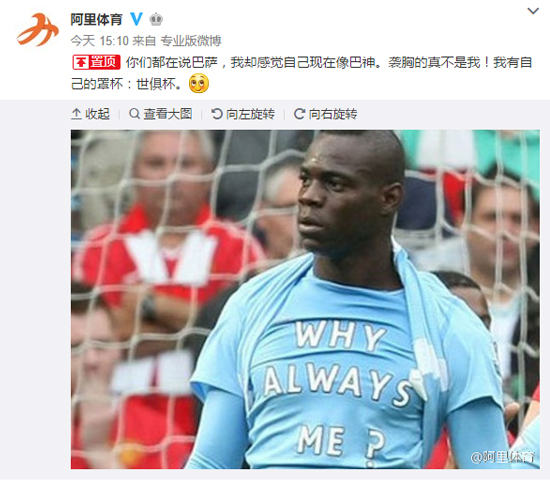550x480 pixels.
Task: Click the 专业版微博 source link
Action: coord(191,41)
